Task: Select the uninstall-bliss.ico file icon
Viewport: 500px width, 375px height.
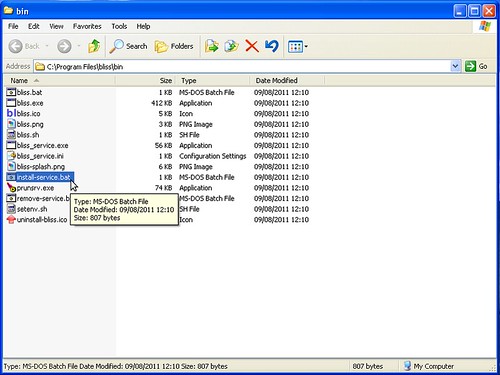Action: tap(11, 220)
